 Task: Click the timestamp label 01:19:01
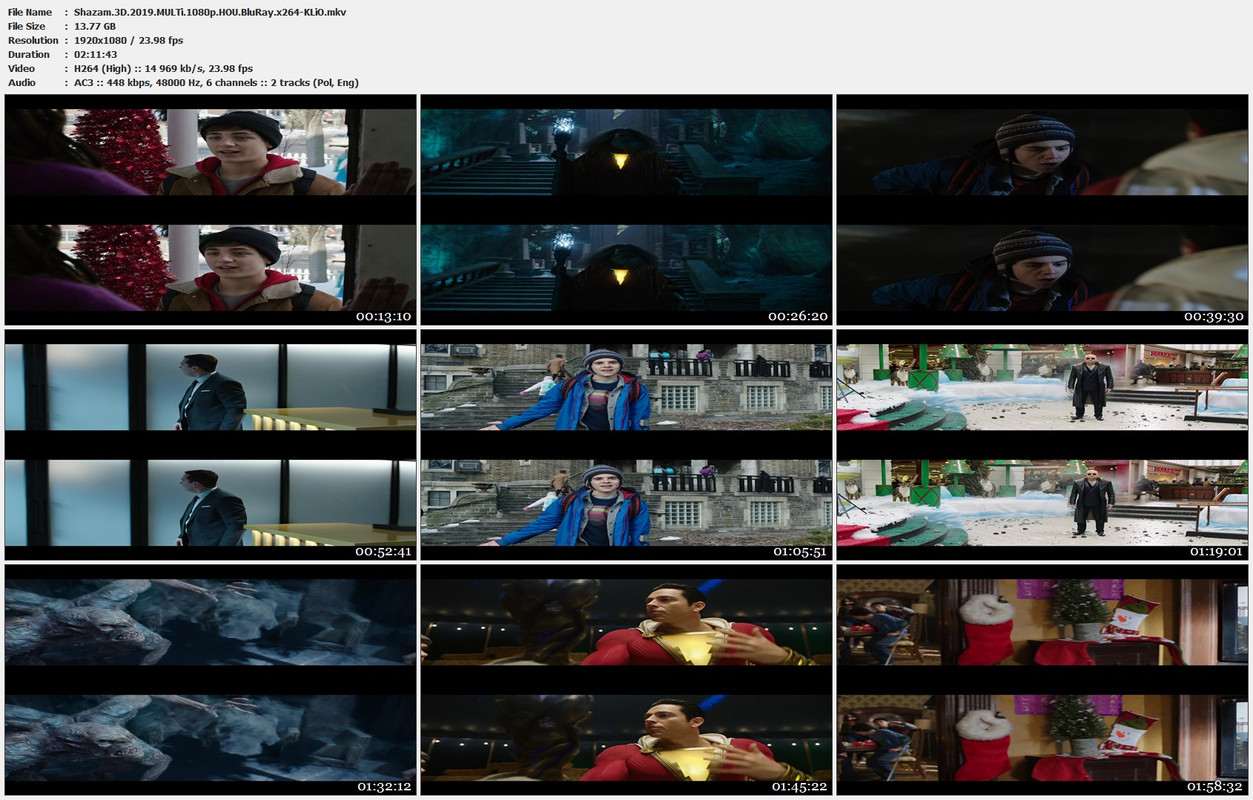click(x=1215, y=551)
